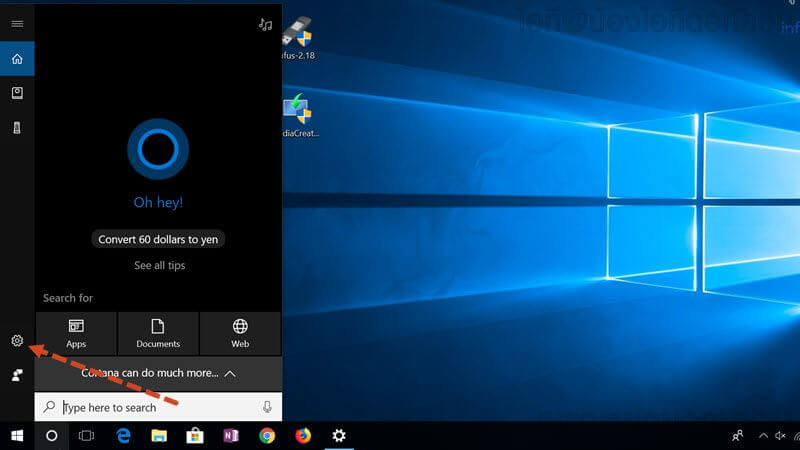Open Settings app on the taskbar

[339, 436]
